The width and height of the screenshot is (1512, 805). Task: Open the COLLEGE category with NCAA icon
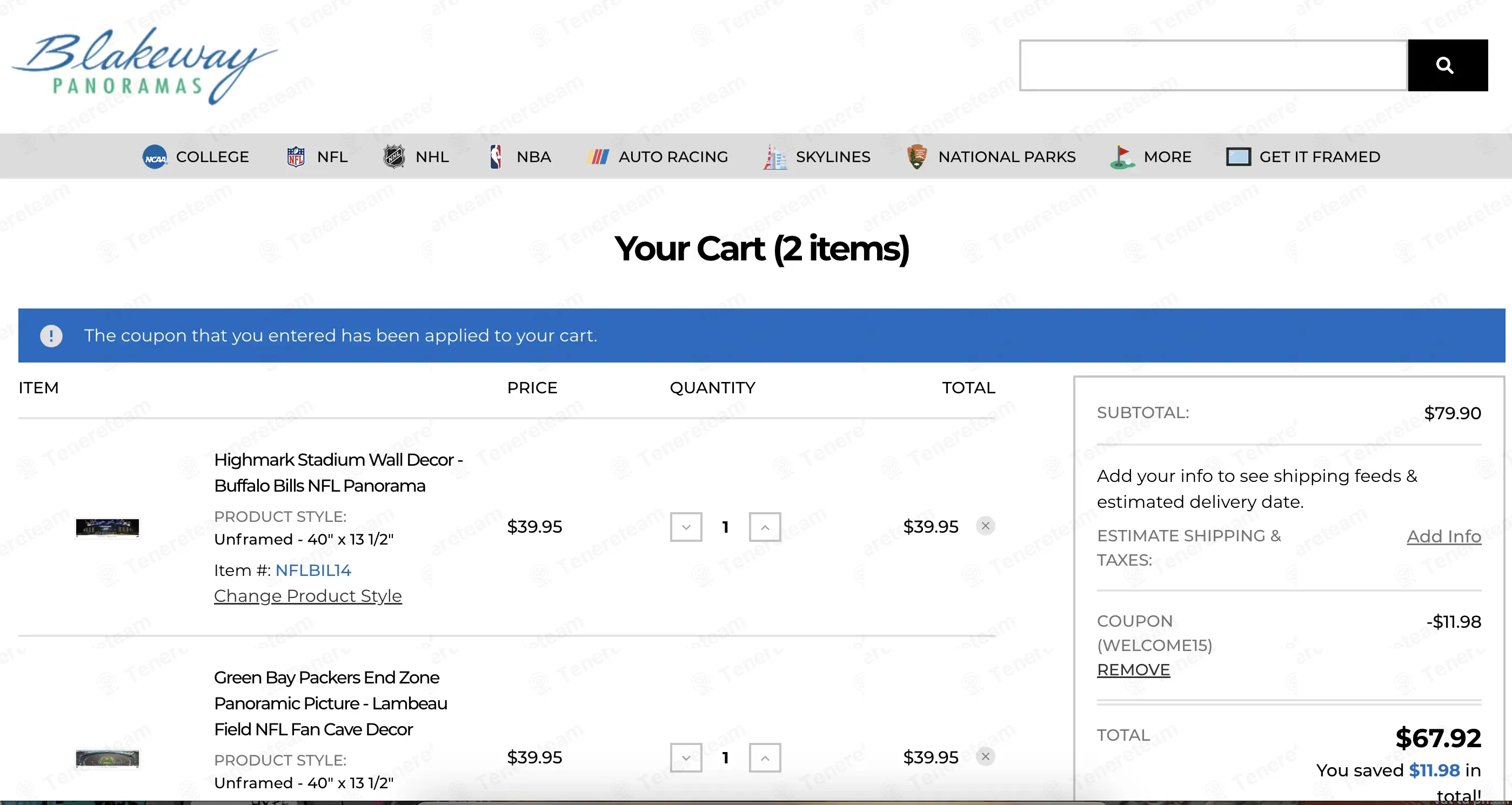(196, 157)
